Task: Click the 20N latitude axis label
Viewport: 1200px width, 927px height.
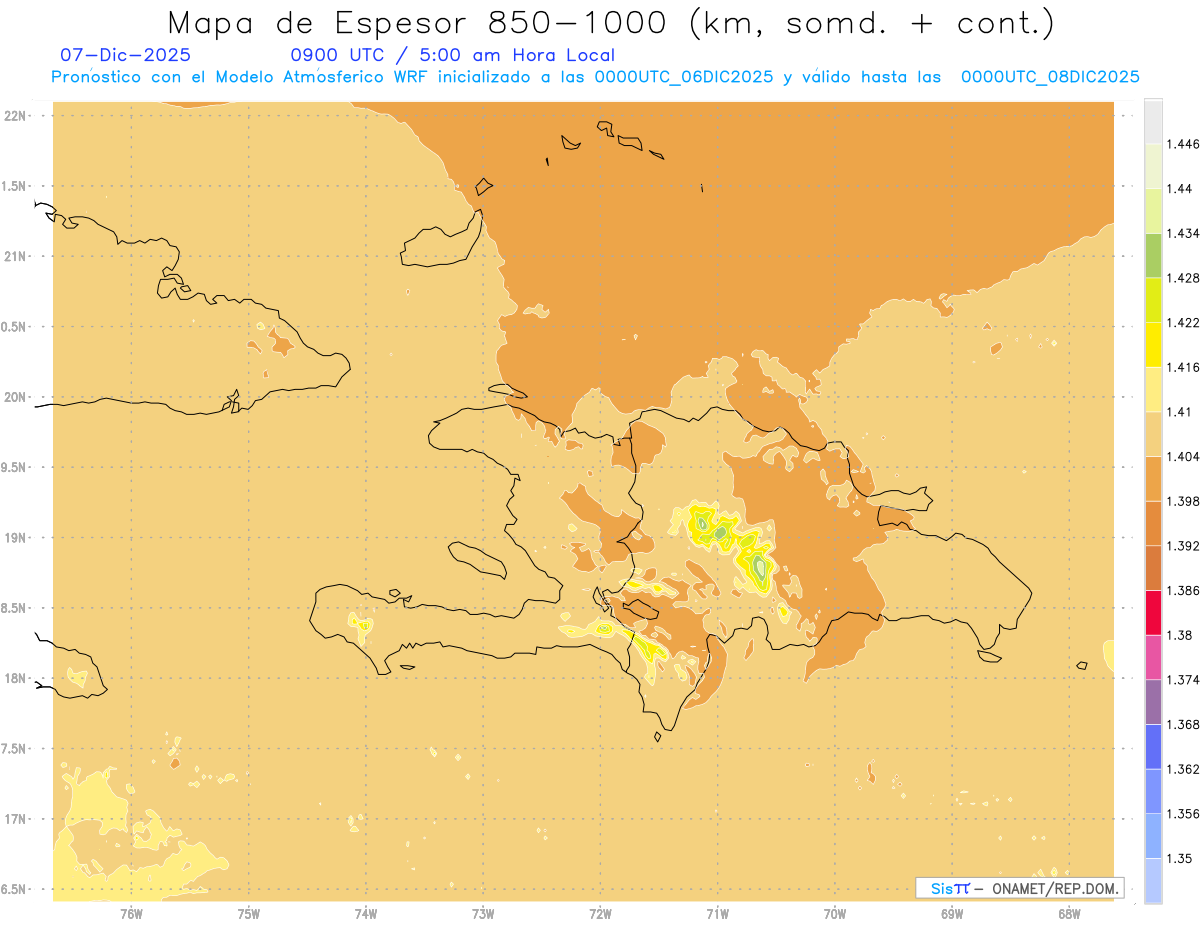Action: 15,397
